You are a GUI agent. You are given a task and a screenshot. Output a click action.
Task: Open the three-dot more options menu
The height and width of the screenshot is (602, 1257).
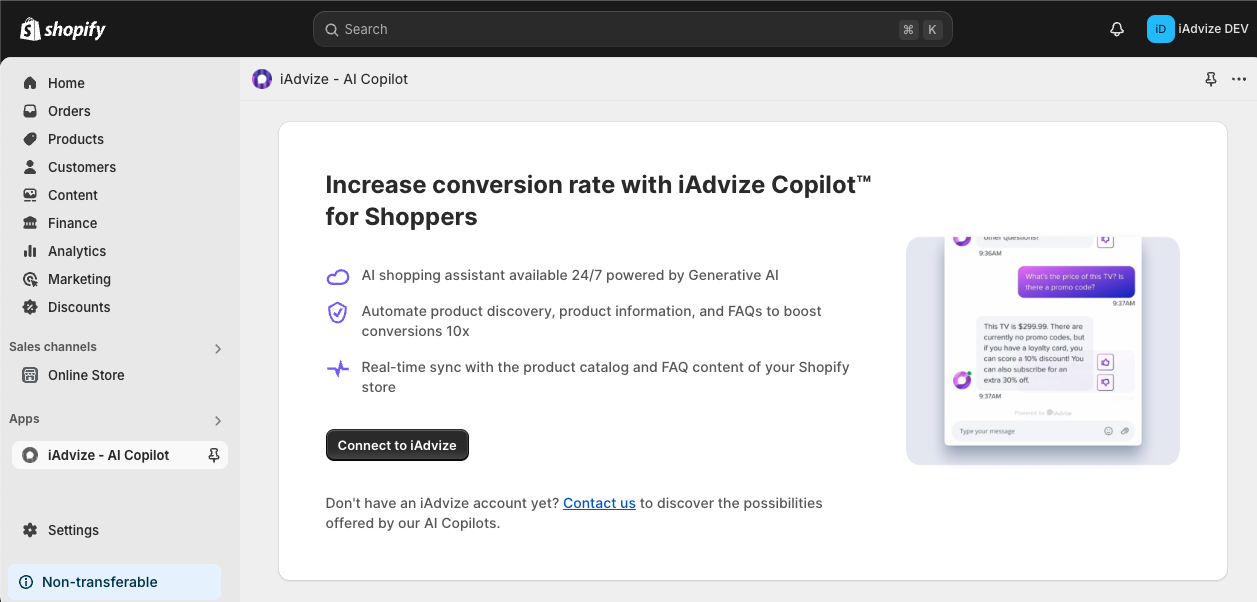[1239, 79]
